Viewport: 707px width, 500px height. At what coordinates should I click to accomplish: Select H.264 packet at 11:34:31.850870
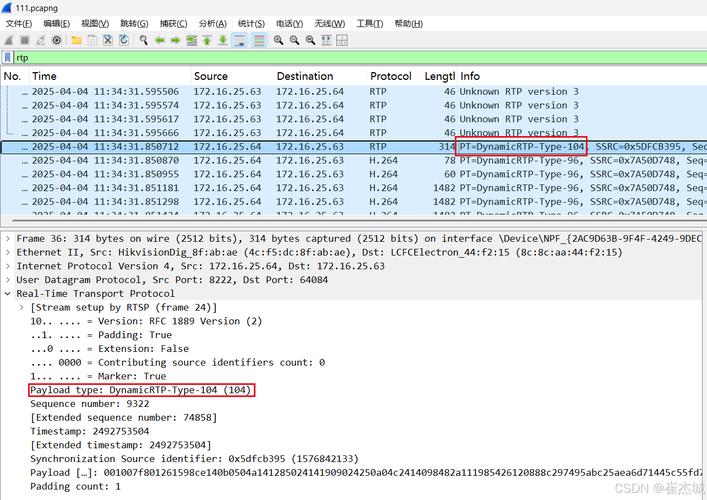pos(354,161)
